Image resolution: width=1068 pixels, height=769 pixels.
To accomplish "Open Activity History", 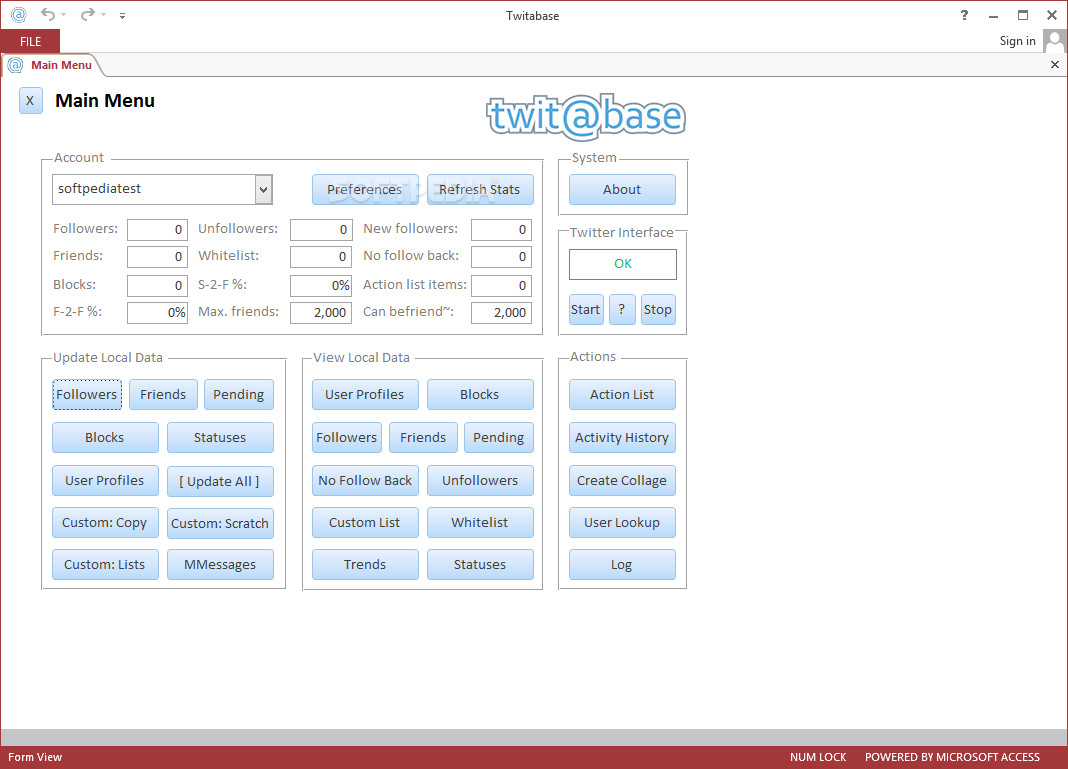I will [622, 438].
